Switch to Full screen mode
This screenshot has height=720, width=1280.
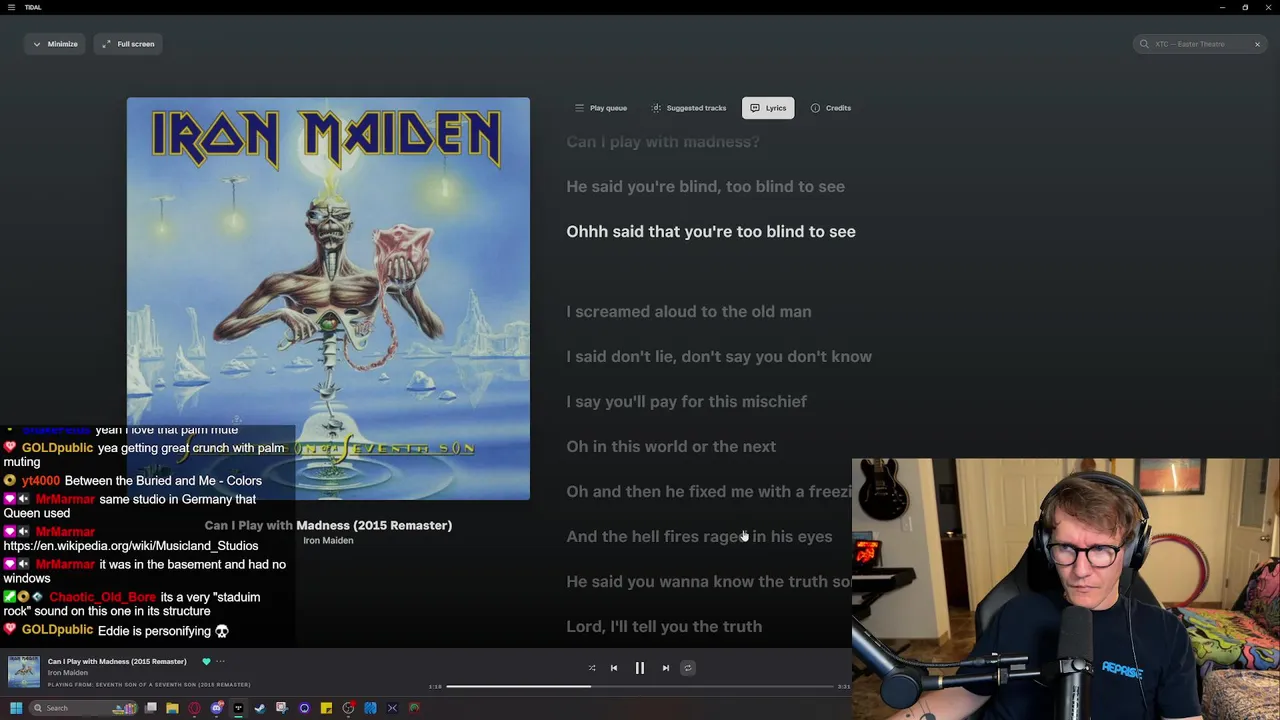pos(128,44)
